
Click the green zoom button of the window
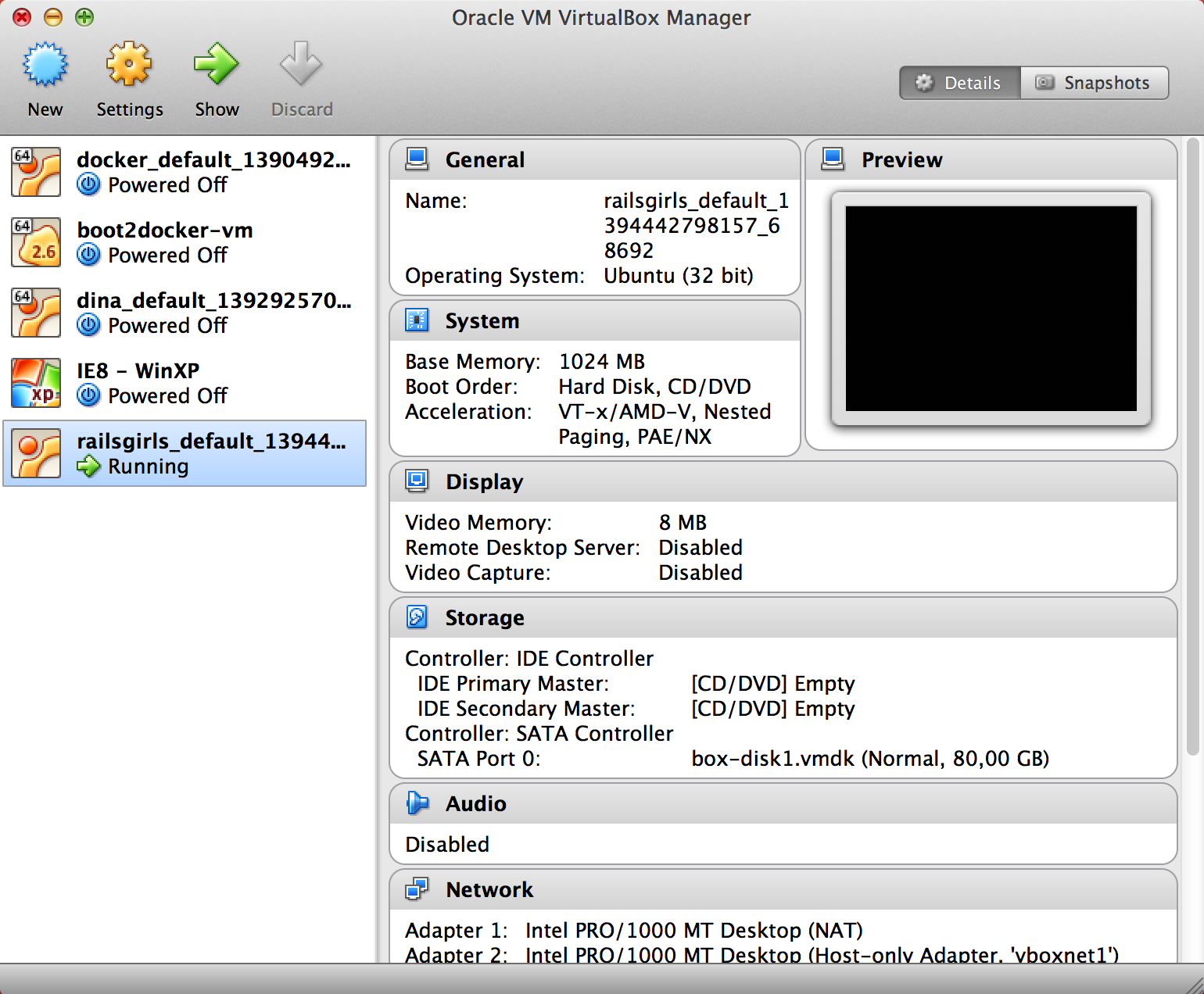84,17
